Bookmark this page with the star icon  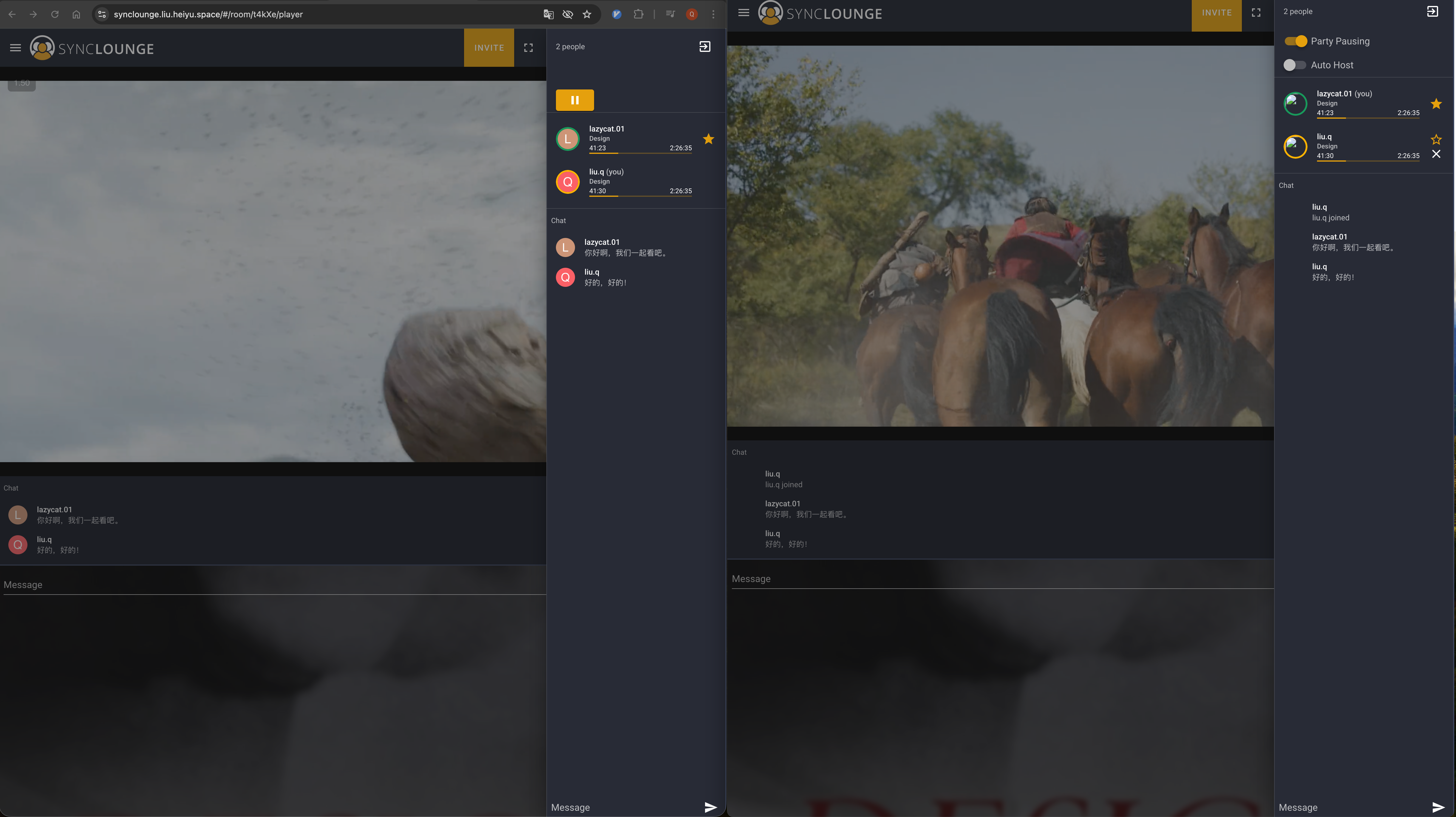click(587, 14)
